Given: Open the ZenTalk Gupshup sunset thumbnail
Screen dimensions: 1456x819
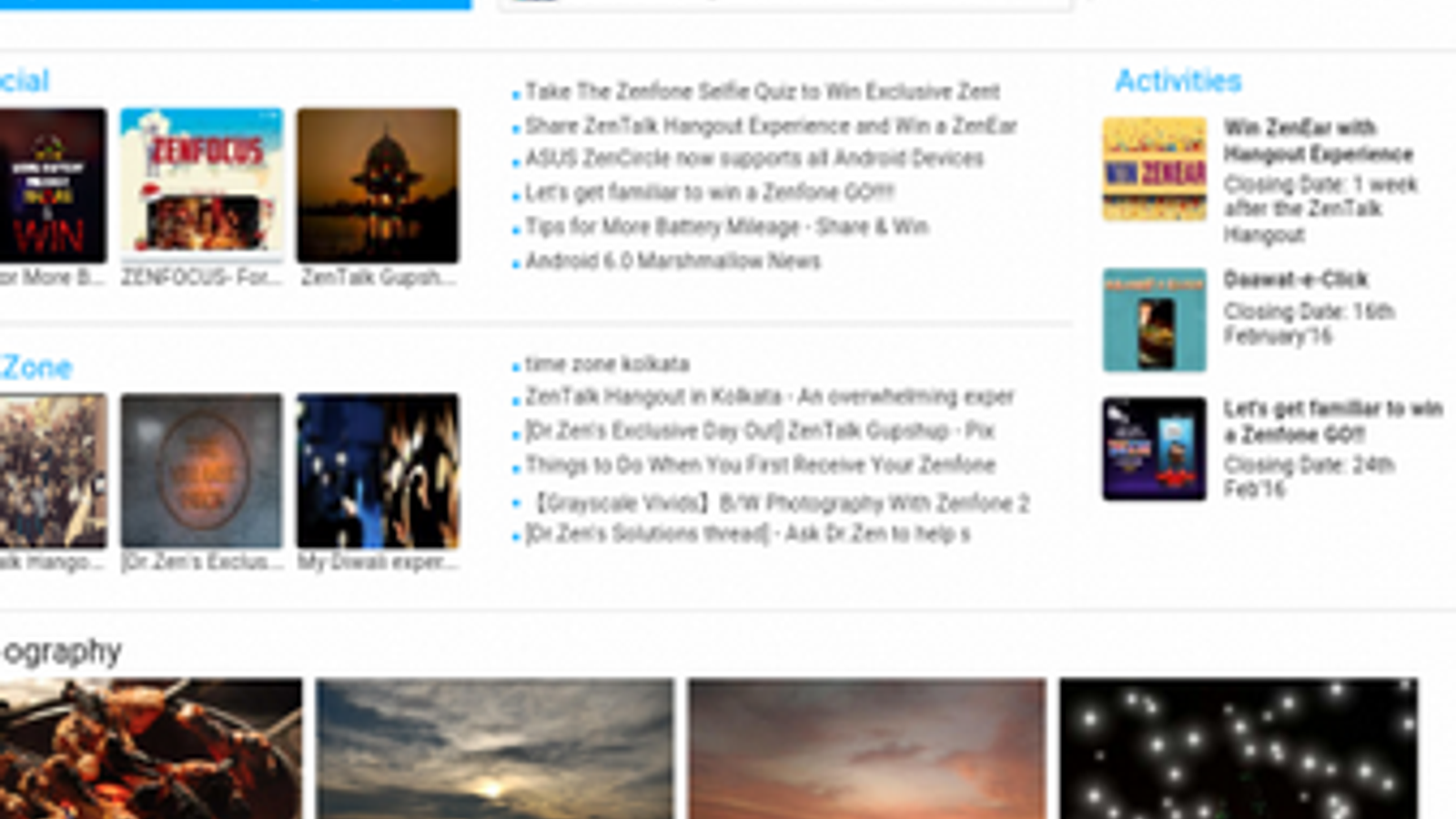Looking at the screenshot, I should tap(378, 185).
